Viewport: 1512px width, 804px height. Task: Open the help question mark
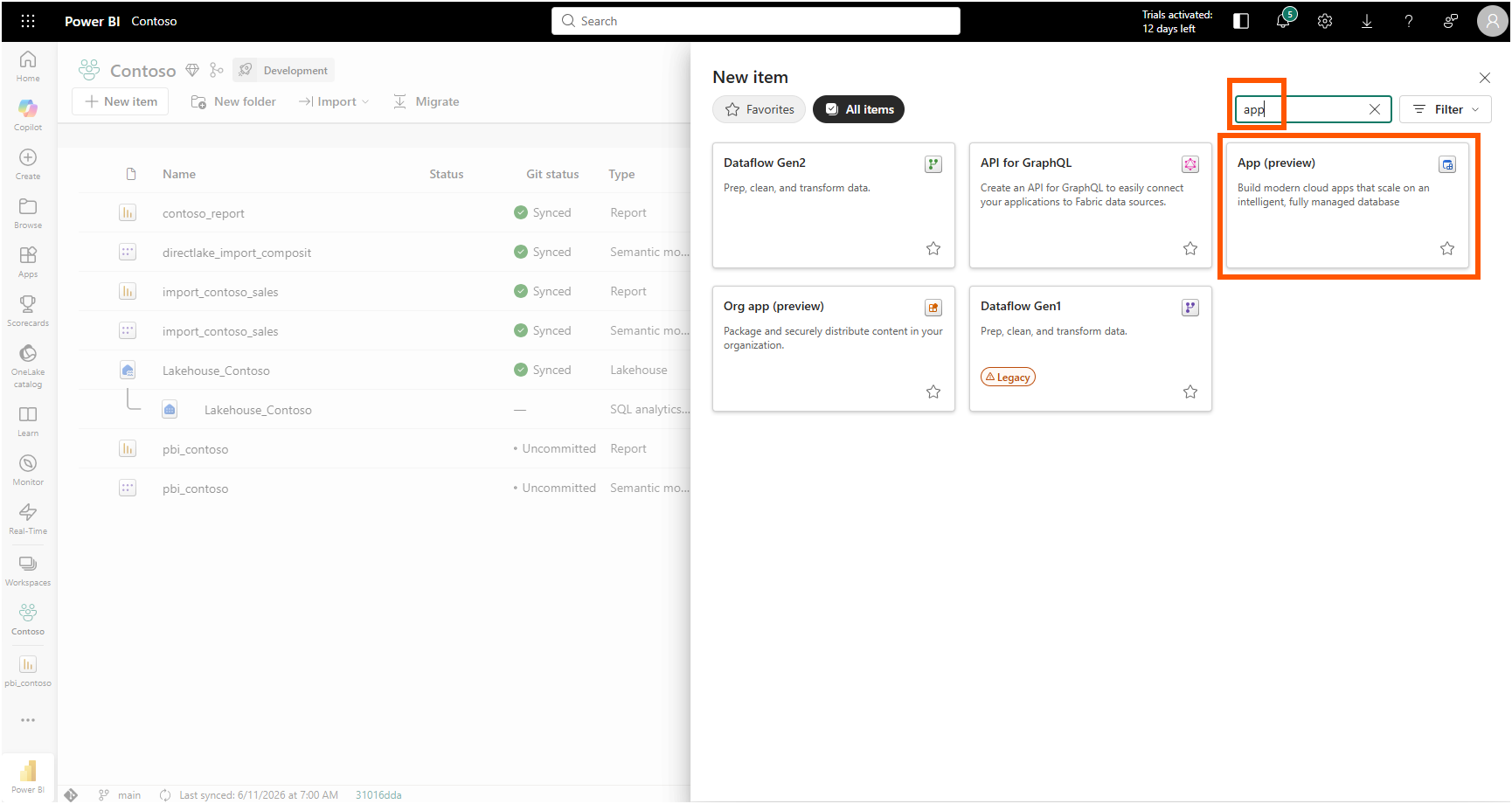1409,21
